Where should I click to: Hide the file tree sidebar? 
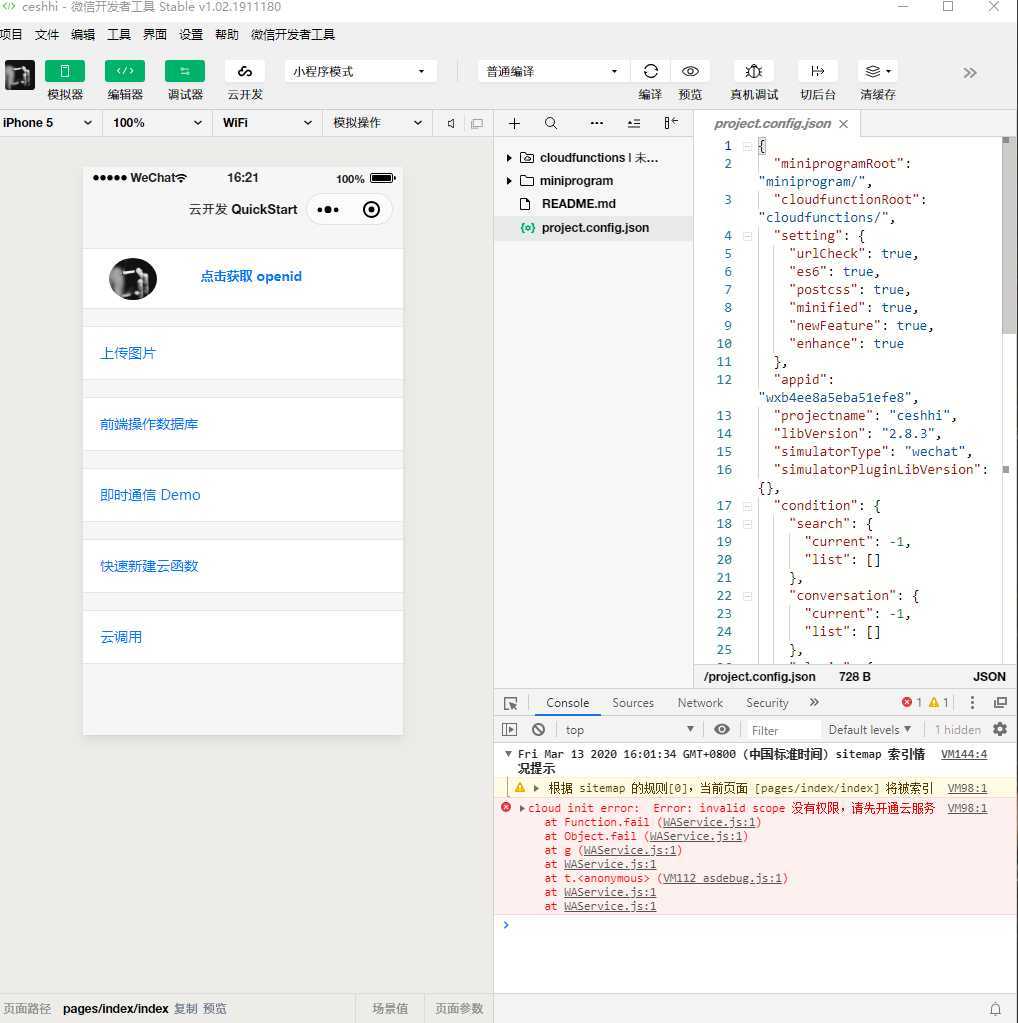pyautogui.click(x=671, y=123)
